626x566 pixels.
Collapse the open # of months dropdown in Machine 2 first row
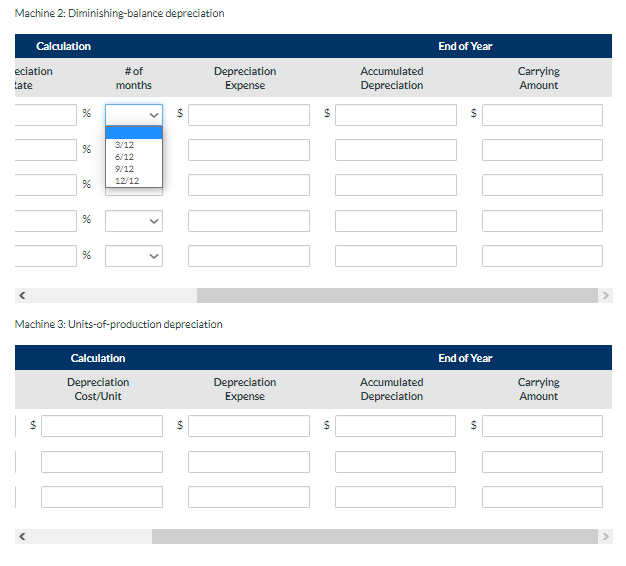pos(134,115)
